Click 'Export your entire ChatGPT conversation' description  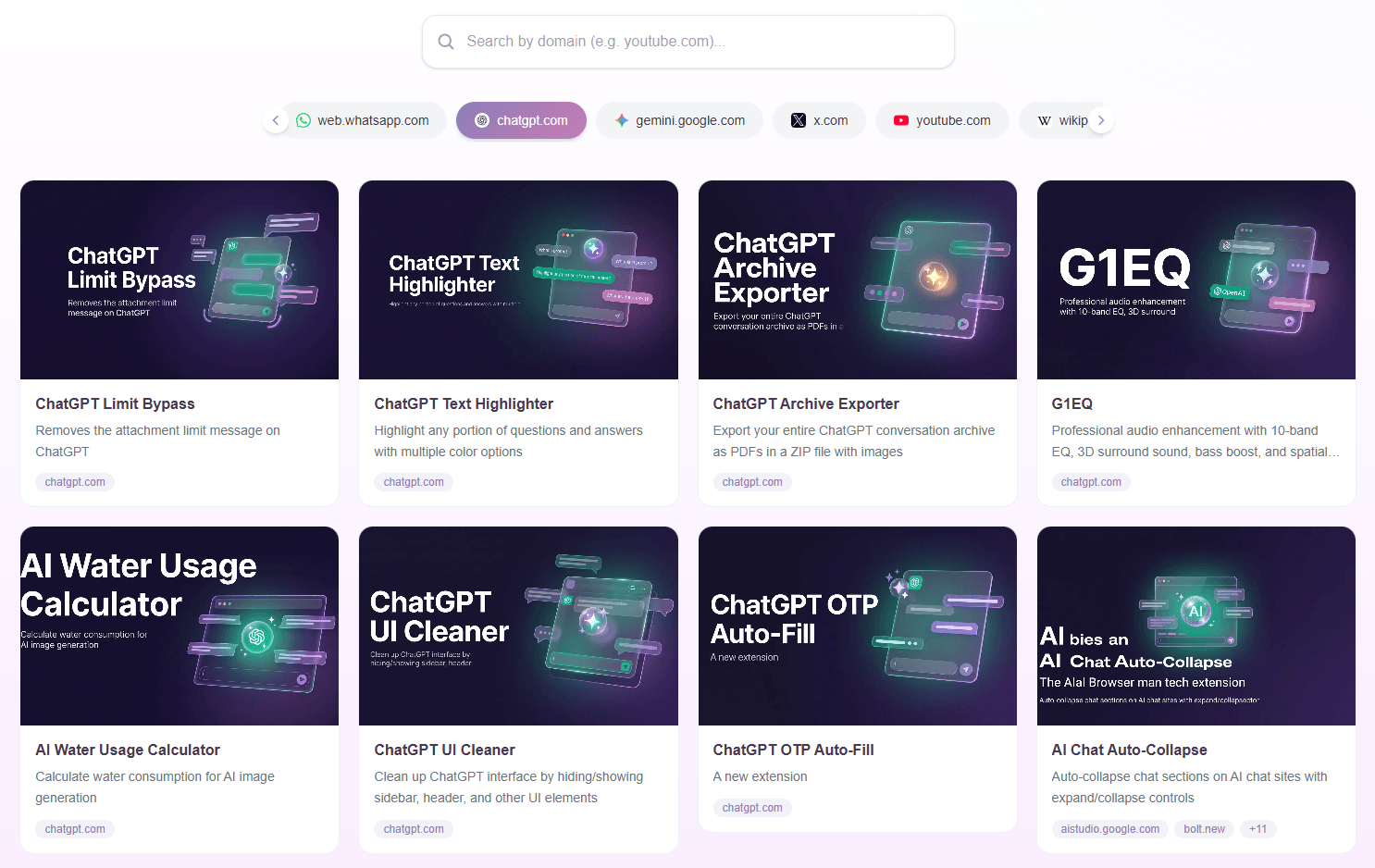(x=854, y=440)
